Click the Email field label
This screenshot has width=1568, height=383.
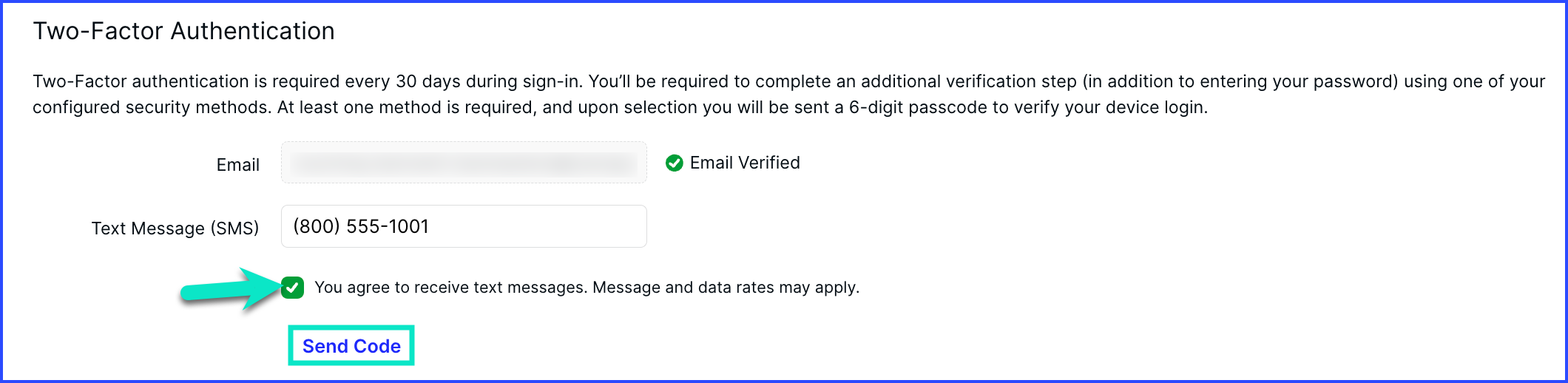[237, 165]
